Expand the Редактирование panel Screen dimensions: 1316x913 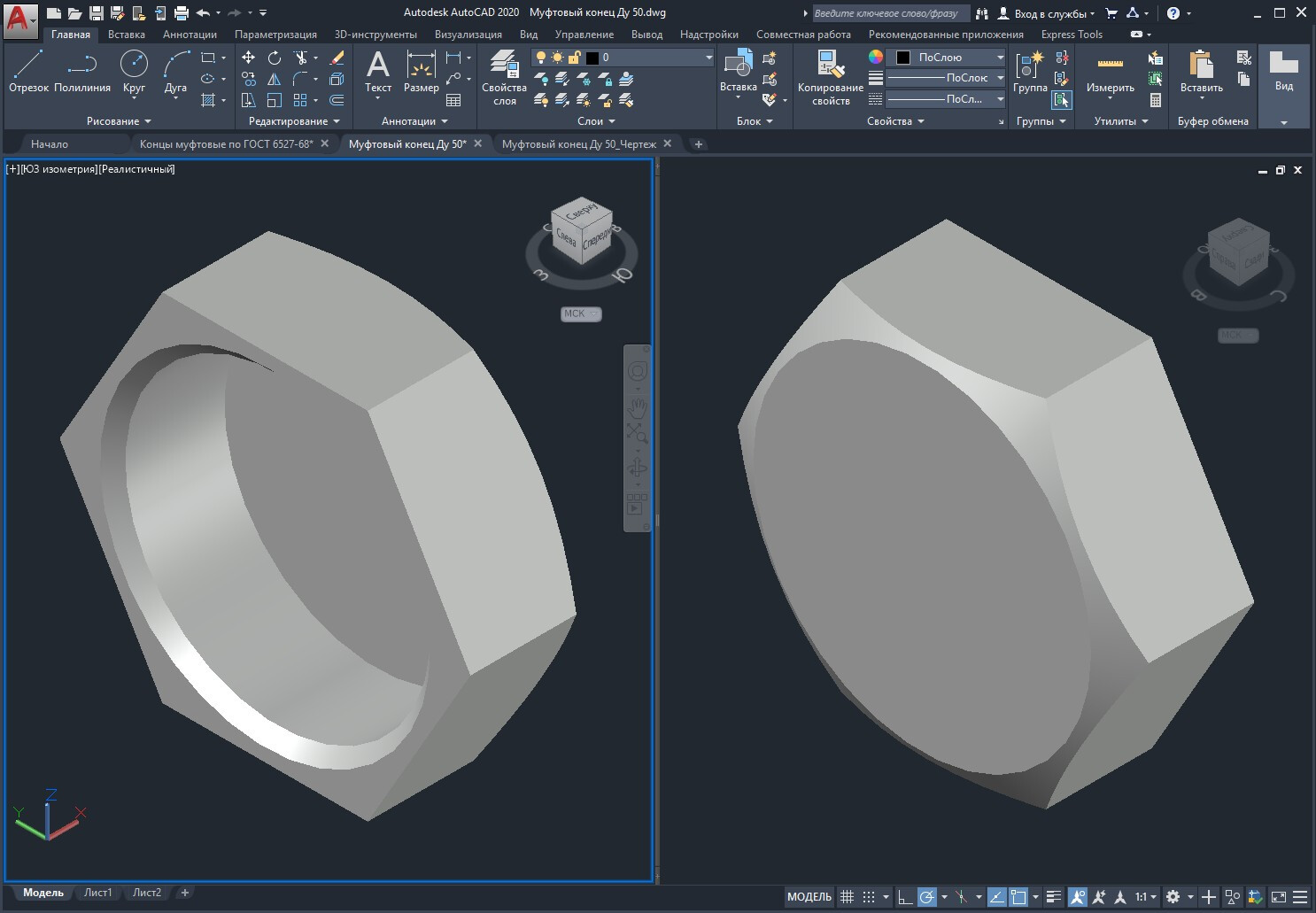[x=294, y=121]
